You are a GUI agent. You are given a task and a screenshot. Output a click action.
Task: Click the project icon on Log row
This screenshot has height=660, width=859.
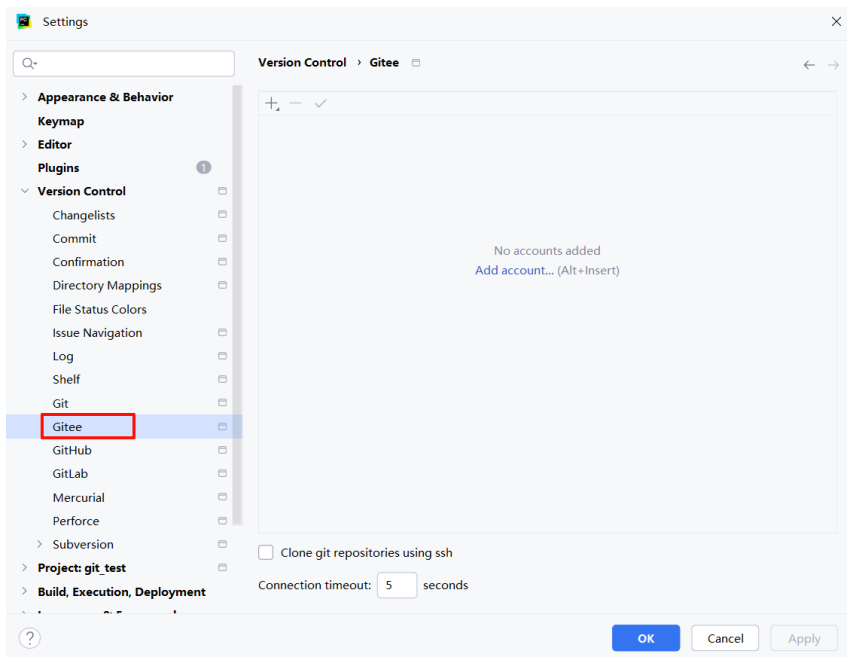[x=222, y=356]
